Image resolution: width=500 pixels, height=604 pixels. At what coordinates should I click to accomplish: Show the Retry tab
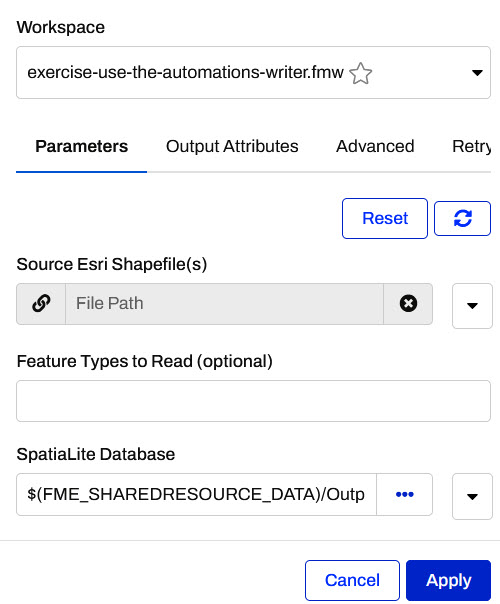click(x=472, y=146)
